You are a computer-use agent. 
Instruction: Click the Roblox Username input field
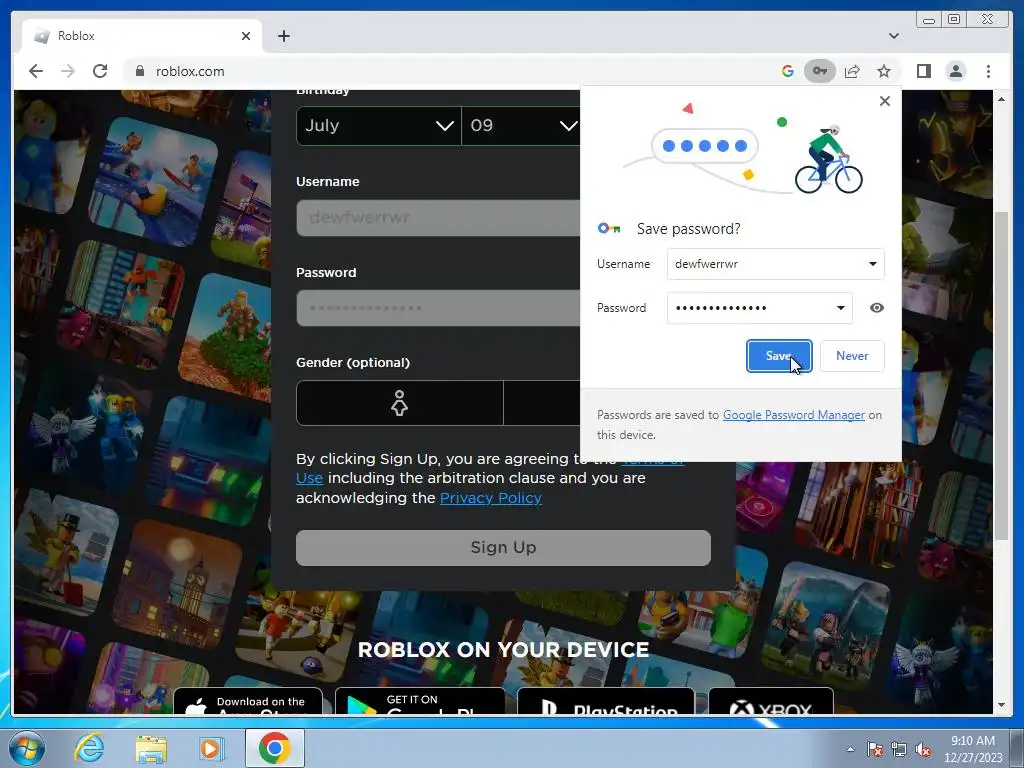pos(438,217)
